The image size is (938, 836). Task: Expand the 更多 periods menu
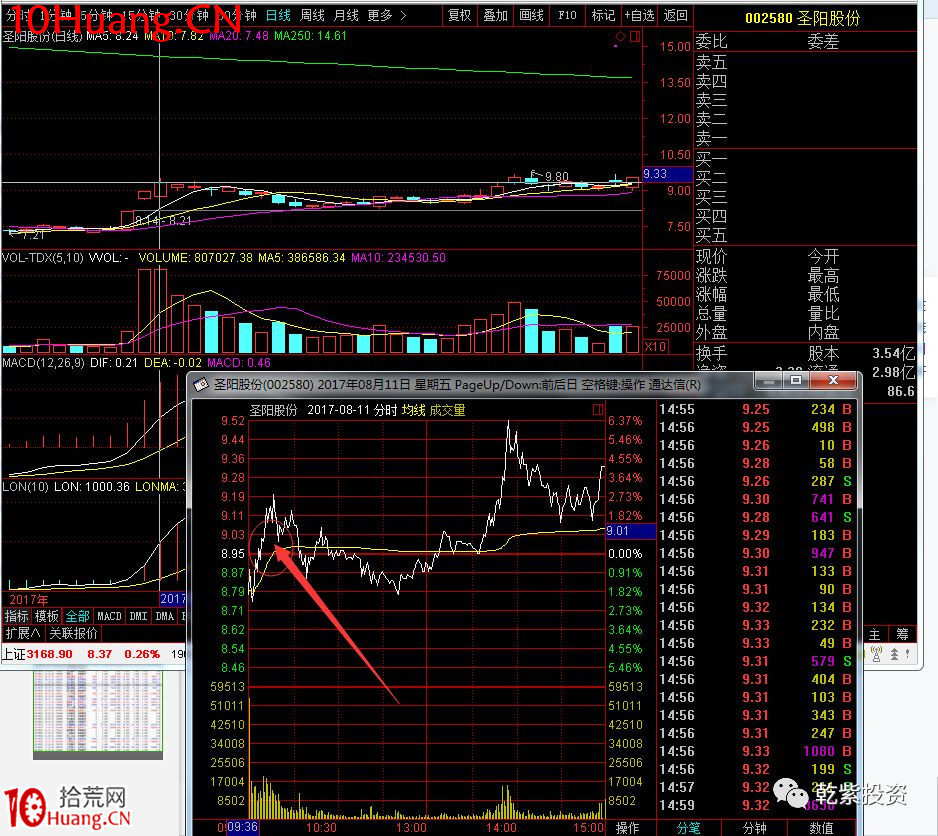pos(386,15)
